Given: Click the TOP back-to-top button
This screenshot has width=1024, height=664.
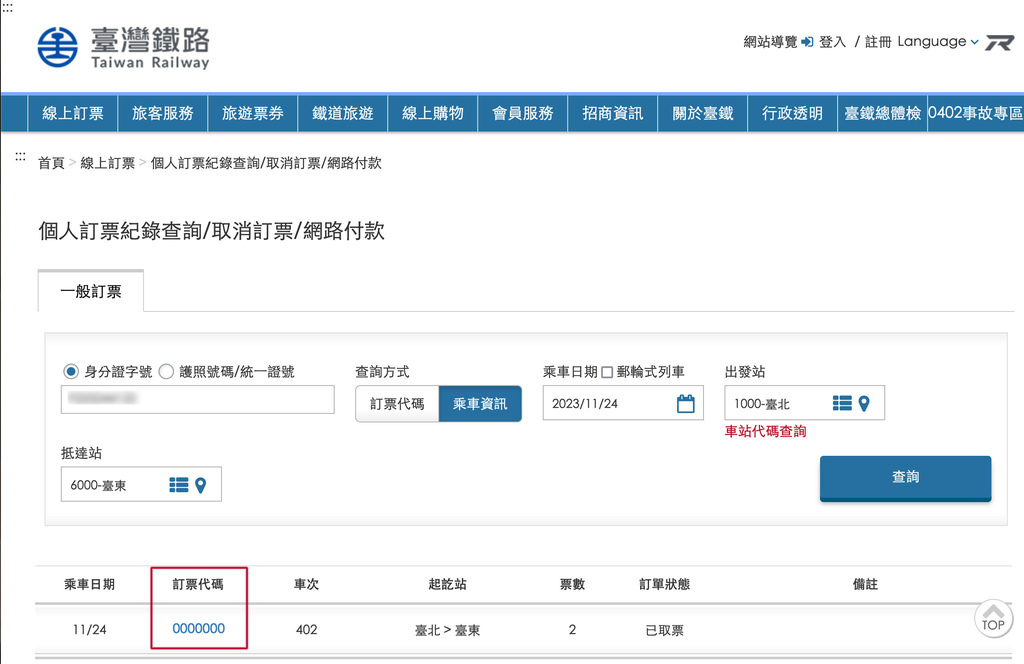Looking at the screenshot, I should click(993, 619).
